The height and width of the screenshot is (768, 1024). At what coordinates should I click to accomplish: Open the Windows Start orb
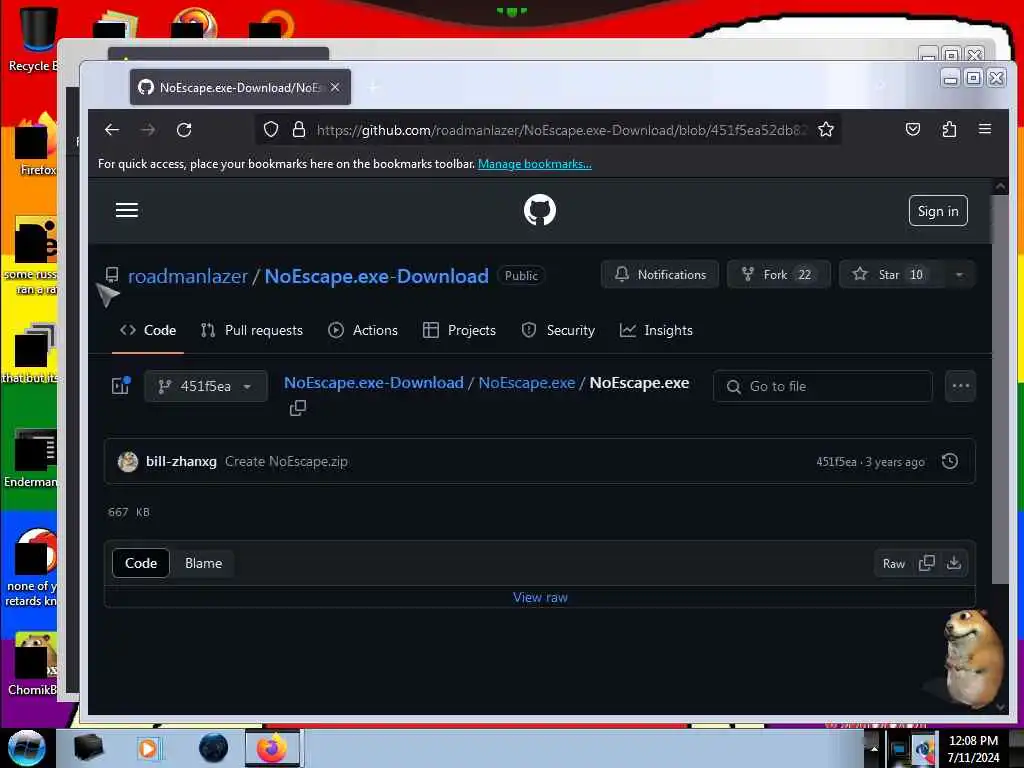tap(26, 748)
